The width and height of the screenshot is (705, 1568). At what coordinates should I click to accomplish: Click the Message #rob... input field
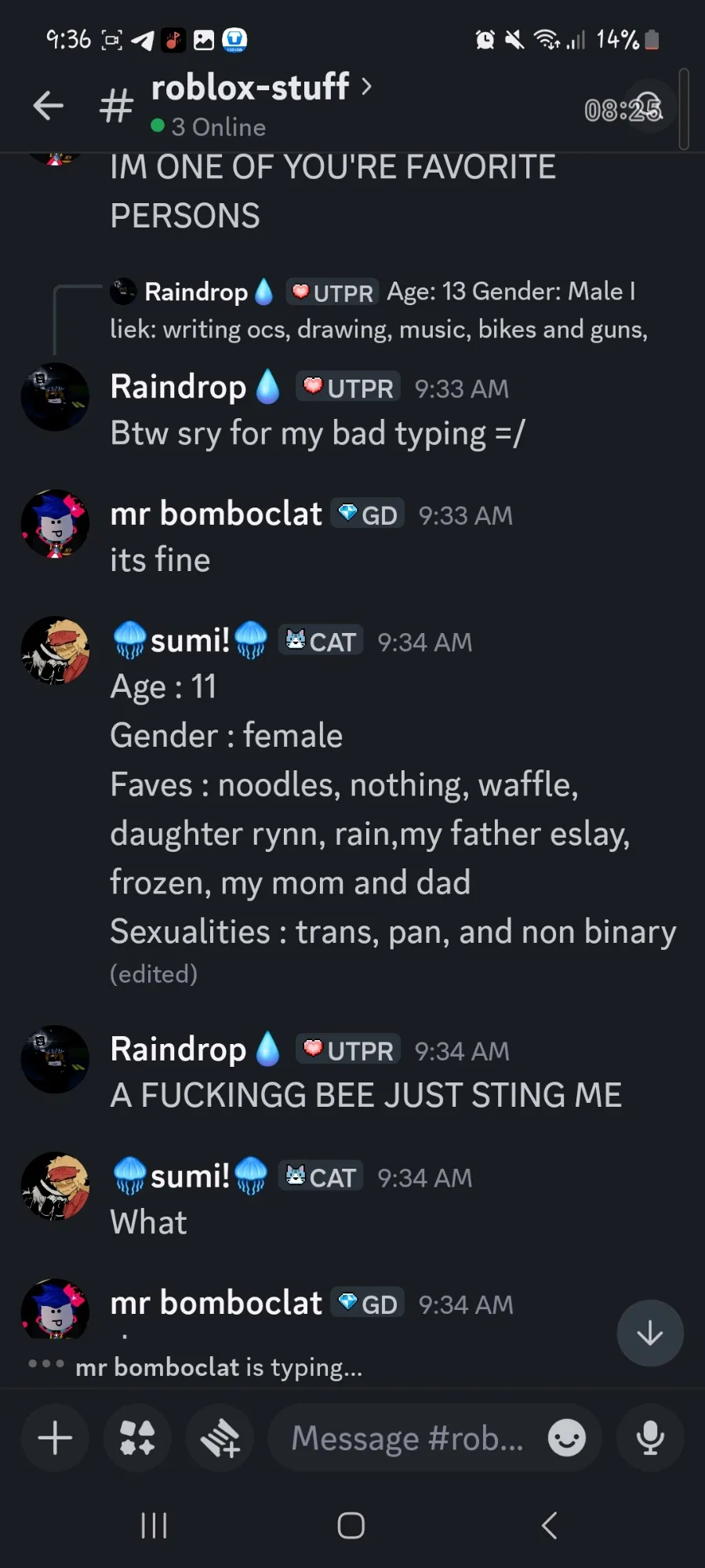pyautogui.click(x=407, y=1438)
